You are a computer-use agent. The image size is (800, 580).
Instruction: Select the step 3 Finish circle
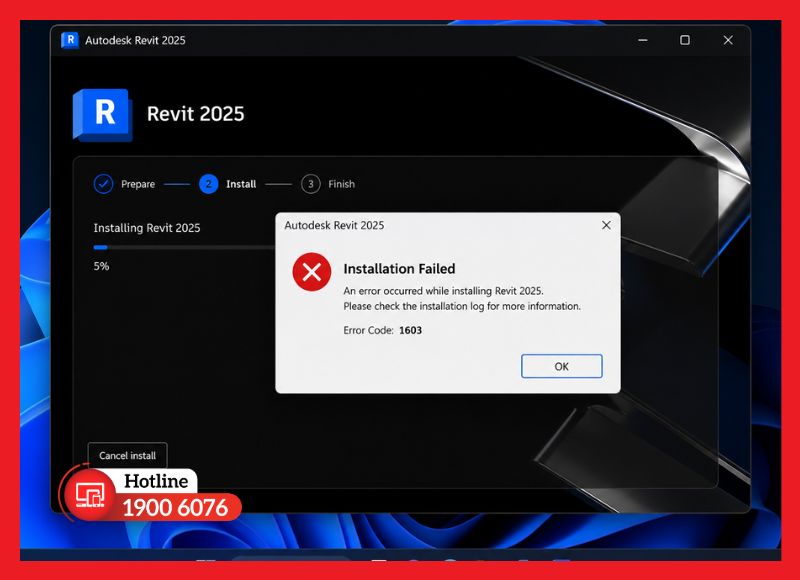(311, 184)
